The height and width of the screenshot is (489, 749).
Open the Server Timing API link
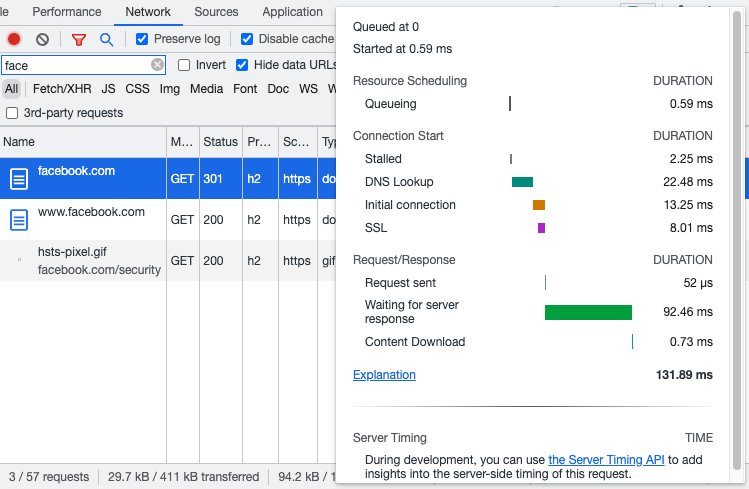click(x=606, y=460)
